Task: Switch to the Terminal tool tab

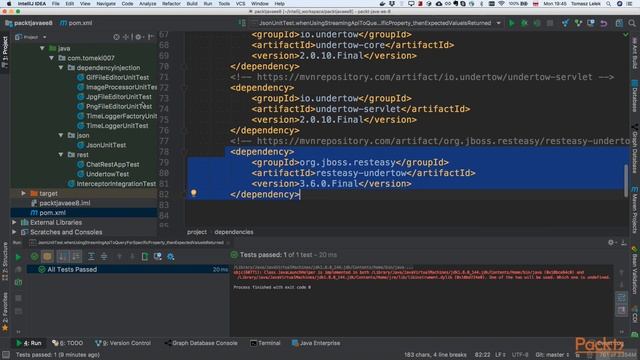Action: click(265, 343)
